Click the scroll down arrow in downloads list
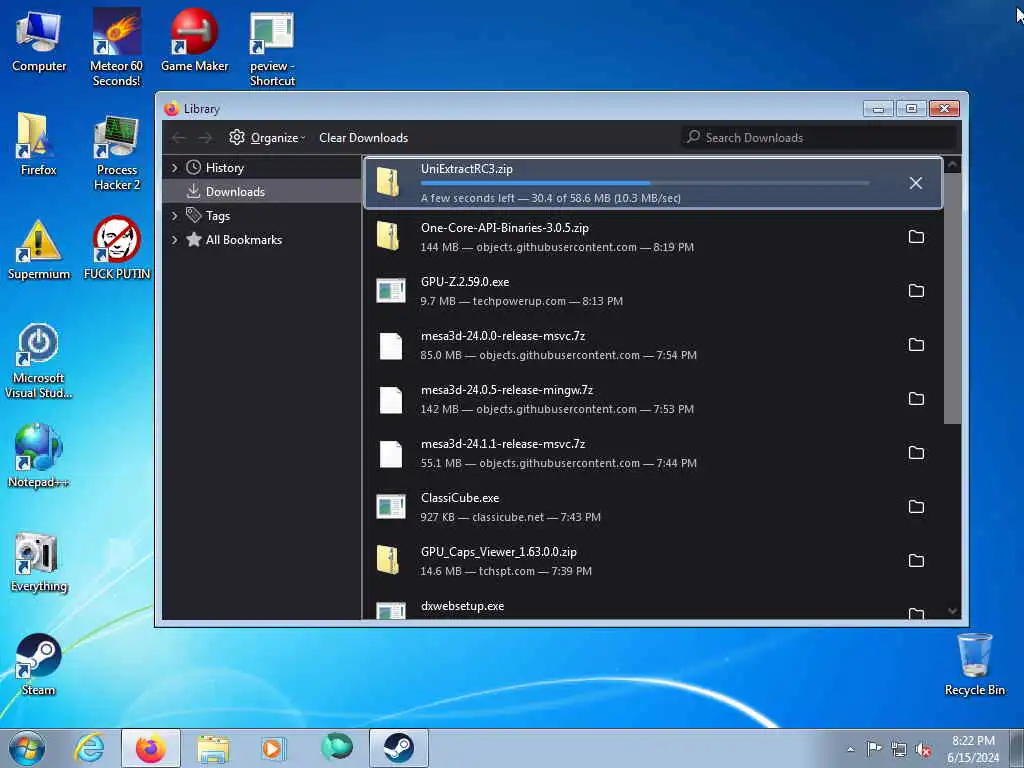Viewport: 1024px width, 768px height. (x=952, y=611)
